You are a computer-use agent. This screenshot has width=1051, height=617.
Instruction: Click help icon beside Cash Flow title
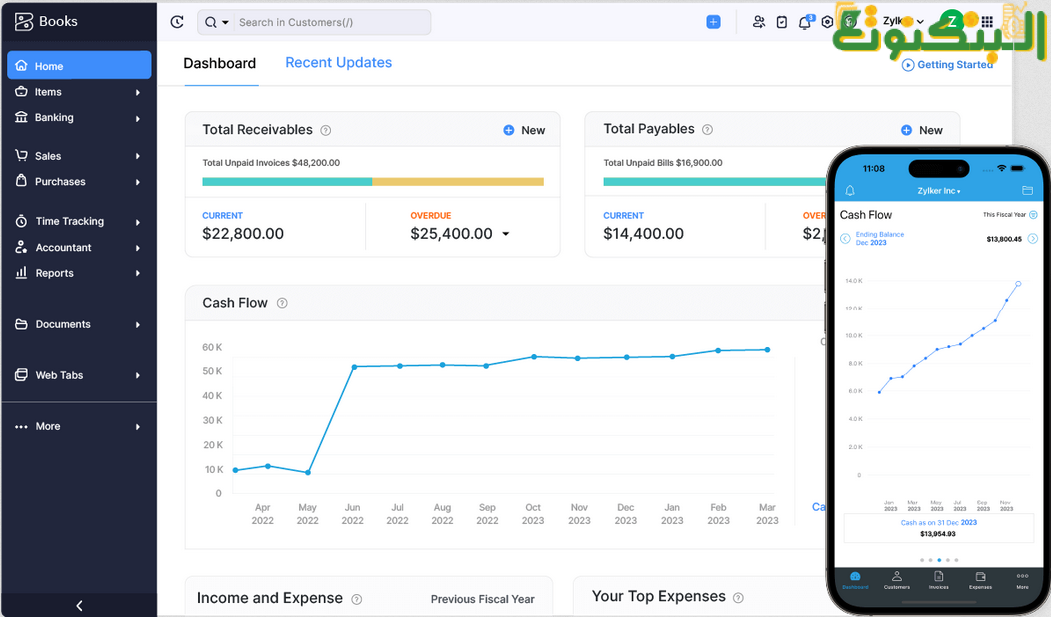click(282, 303)
